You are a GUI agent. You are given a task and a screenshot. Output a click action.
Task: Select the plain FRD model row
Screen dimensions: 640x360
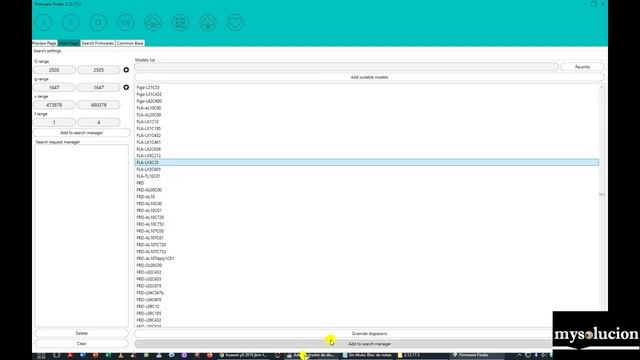pyautogui.click(x=140, y=183)
